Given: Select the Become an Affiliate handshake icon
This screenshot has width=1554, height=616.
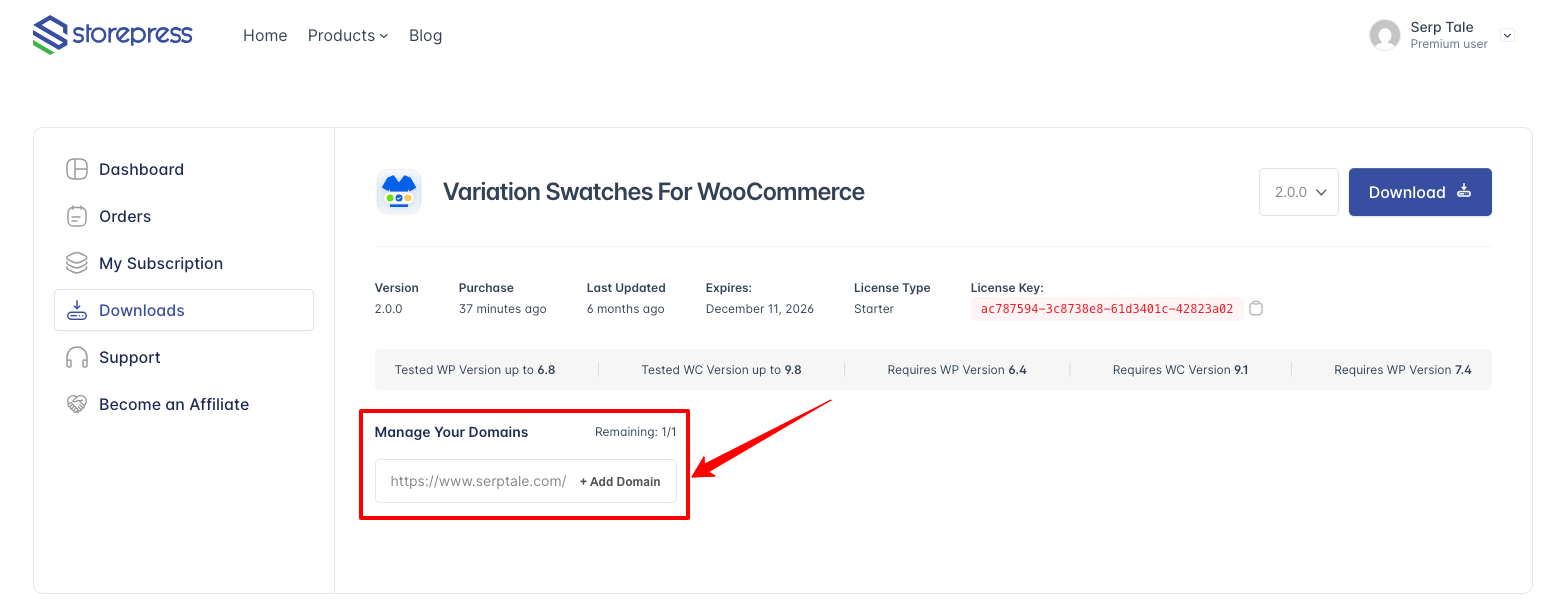Looking at the screenshot, I should click(x=76, y=404).
